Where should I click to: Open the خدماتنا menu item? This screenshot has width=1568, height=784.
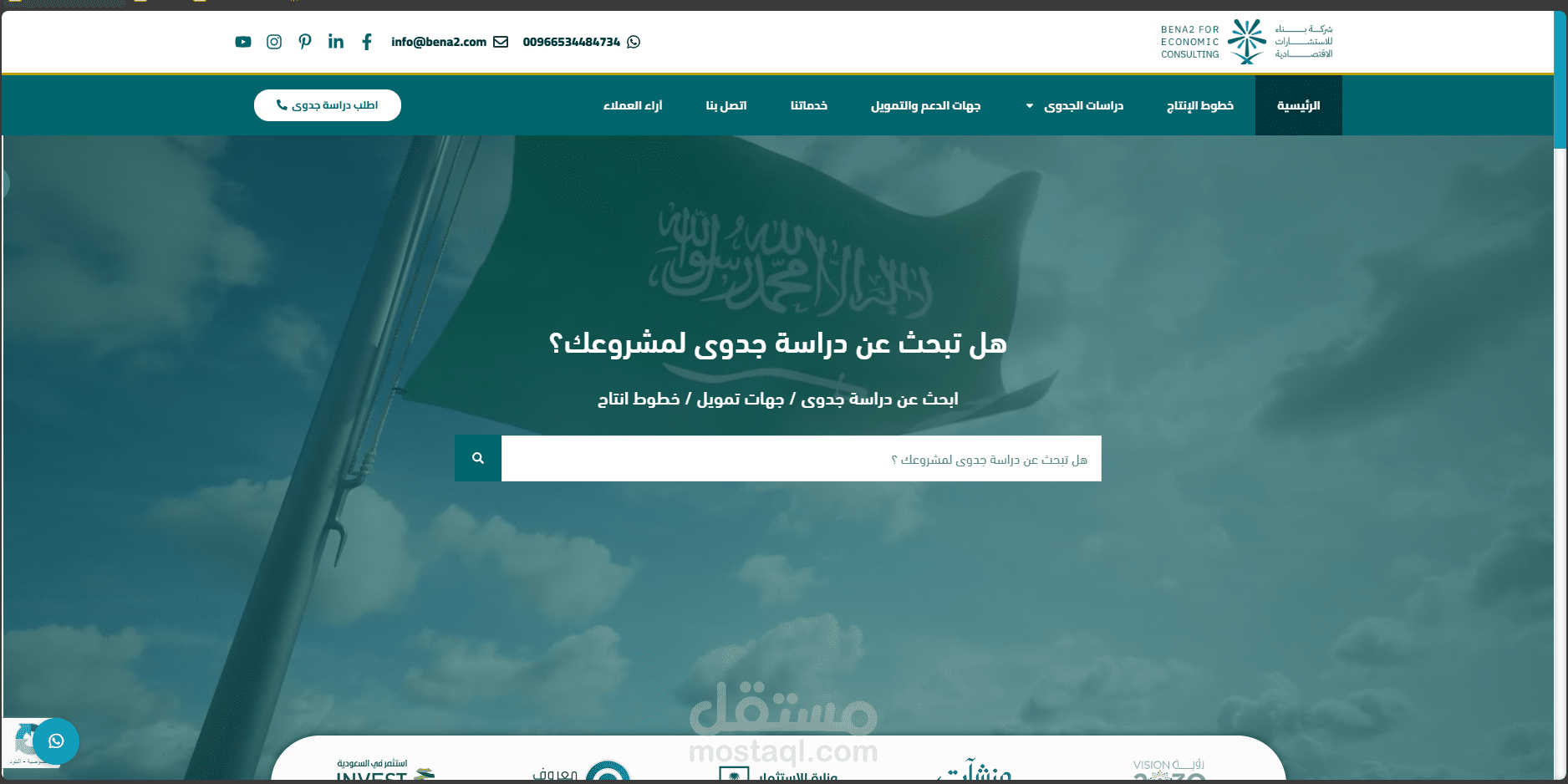[x=809, y=105]
